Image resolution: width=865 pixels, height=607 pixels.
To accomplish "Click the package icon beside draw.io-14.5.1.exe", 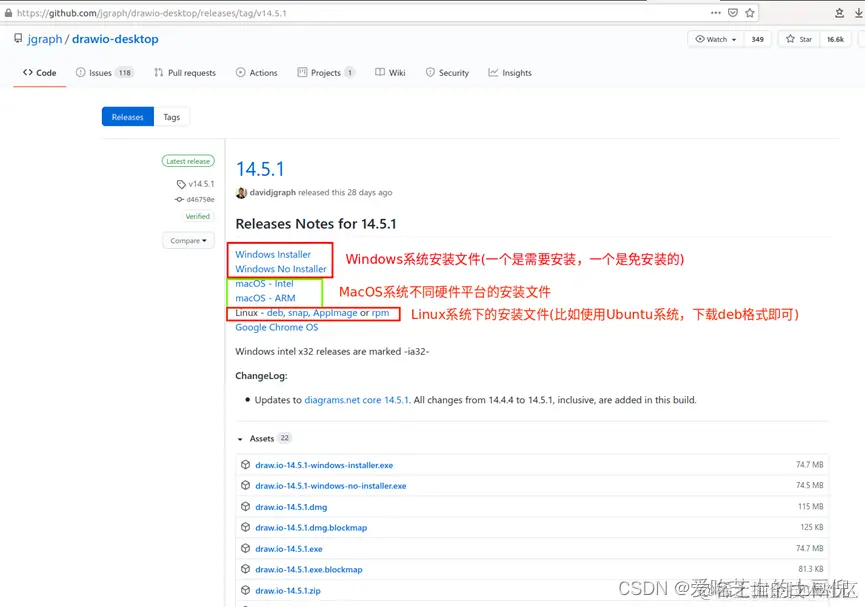I will 245,549.
